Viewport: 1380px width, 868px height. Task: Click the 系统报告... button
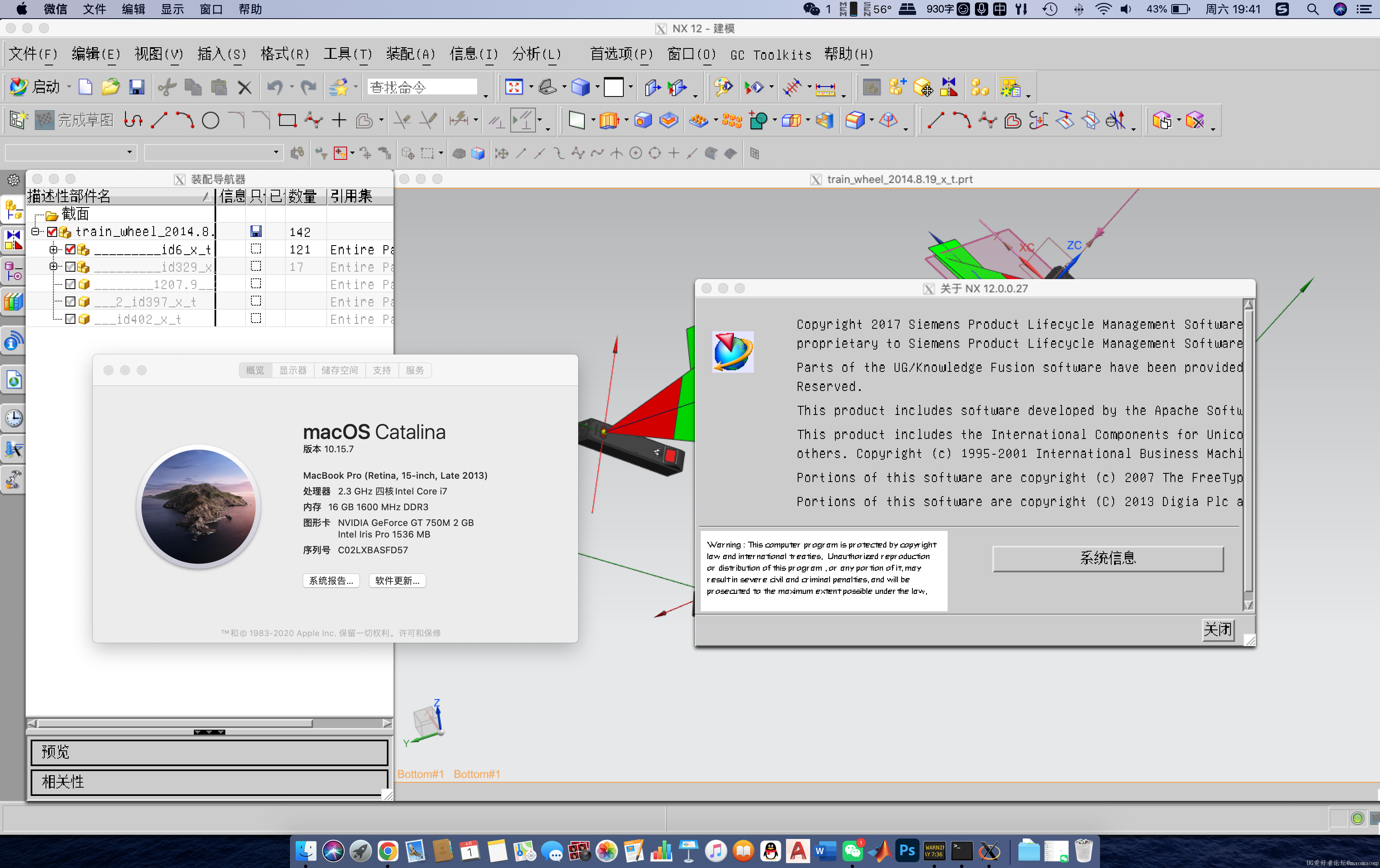pos(331,580)
